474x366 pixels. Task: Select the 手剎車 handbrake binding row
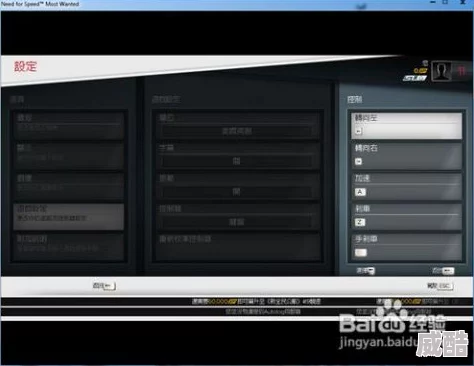[407, 247]
